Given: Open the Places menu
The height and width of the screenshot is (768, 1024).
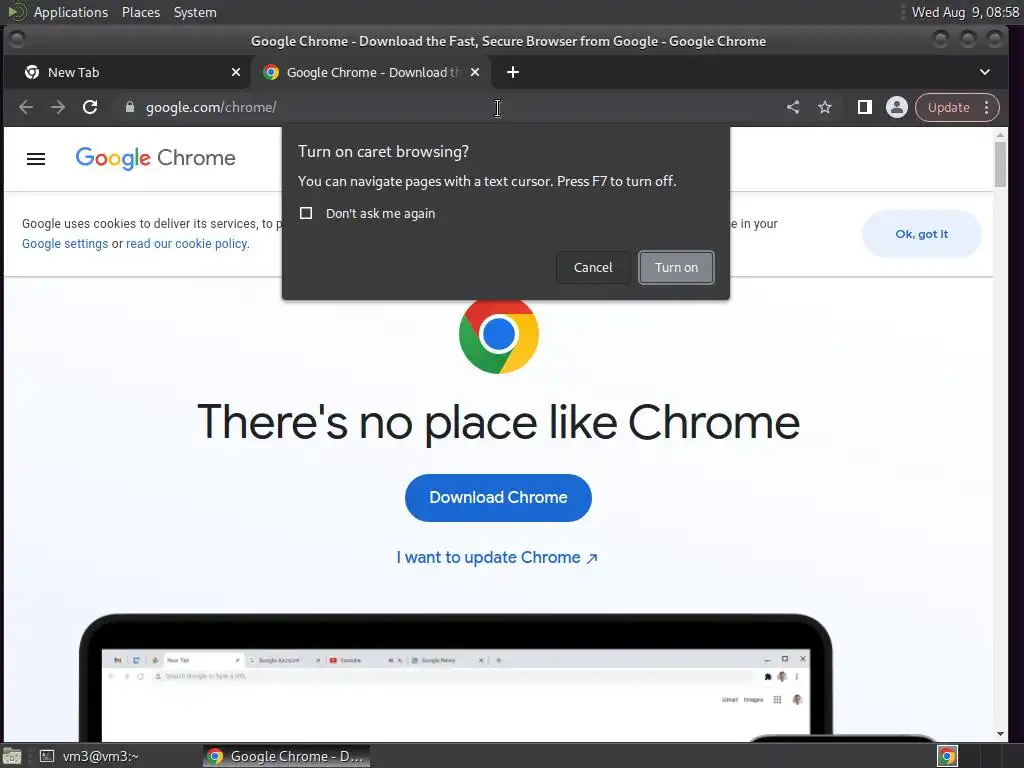Looking at the screenshot, I should [x=141, y=12].
